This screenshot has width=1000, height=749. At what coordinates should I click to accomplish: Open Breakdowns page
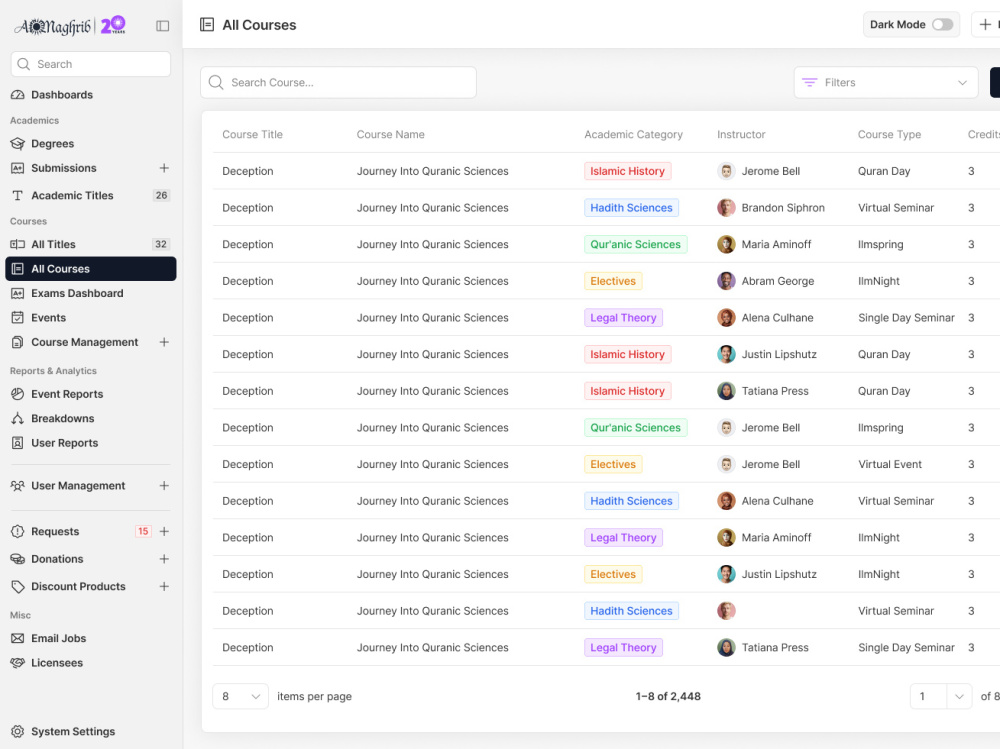click(62, 419)
